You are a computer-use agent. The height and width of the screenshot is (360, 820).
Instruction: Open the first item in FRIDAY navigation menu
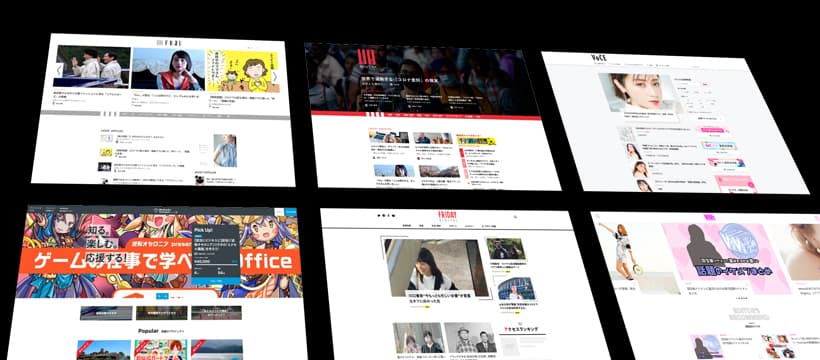coord(406,226)
